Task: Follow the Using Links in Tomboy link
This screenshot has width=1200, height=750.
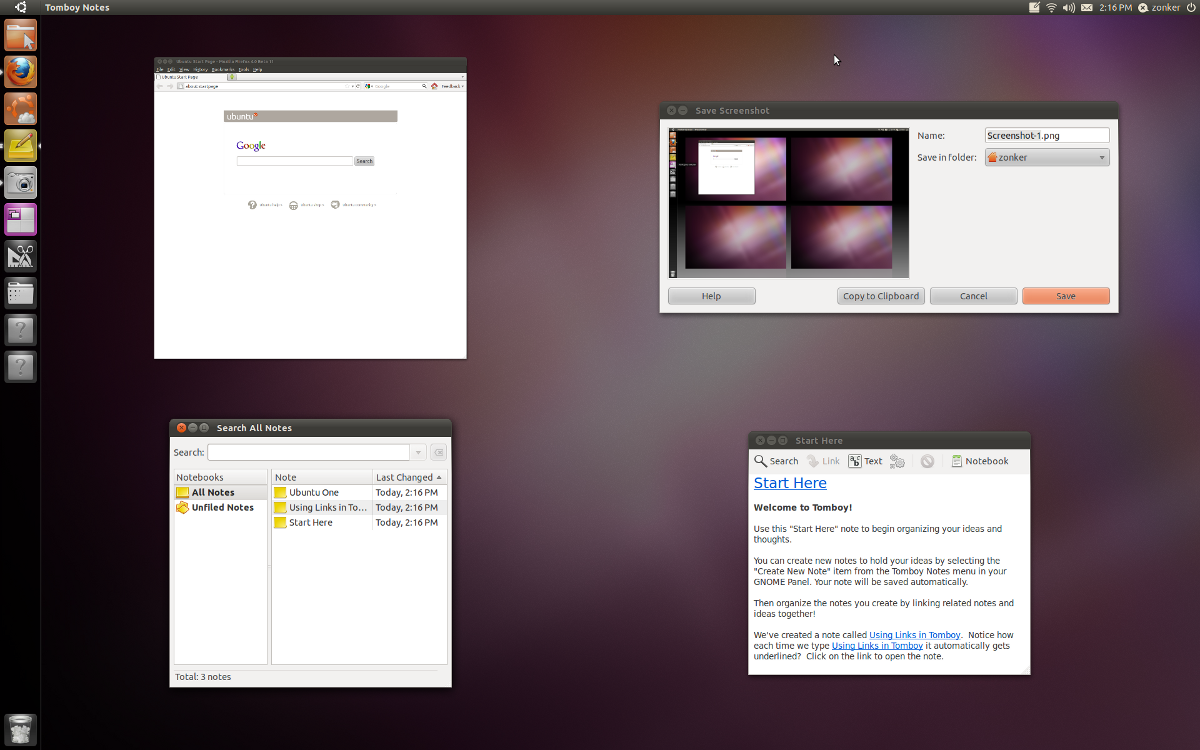Action: tap(914, 634)
